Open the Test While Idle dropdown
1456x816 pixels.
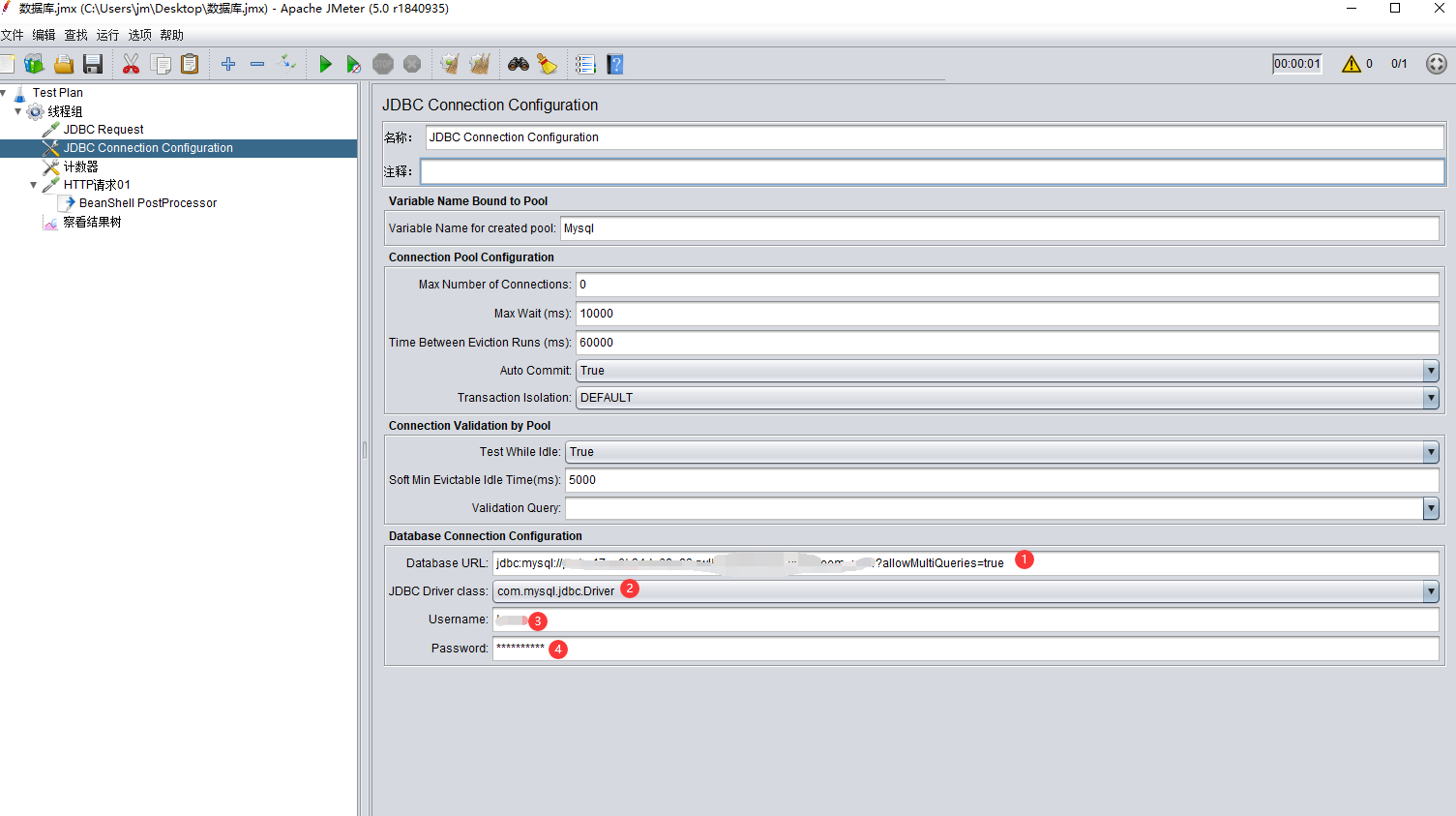pos(1431,452)
